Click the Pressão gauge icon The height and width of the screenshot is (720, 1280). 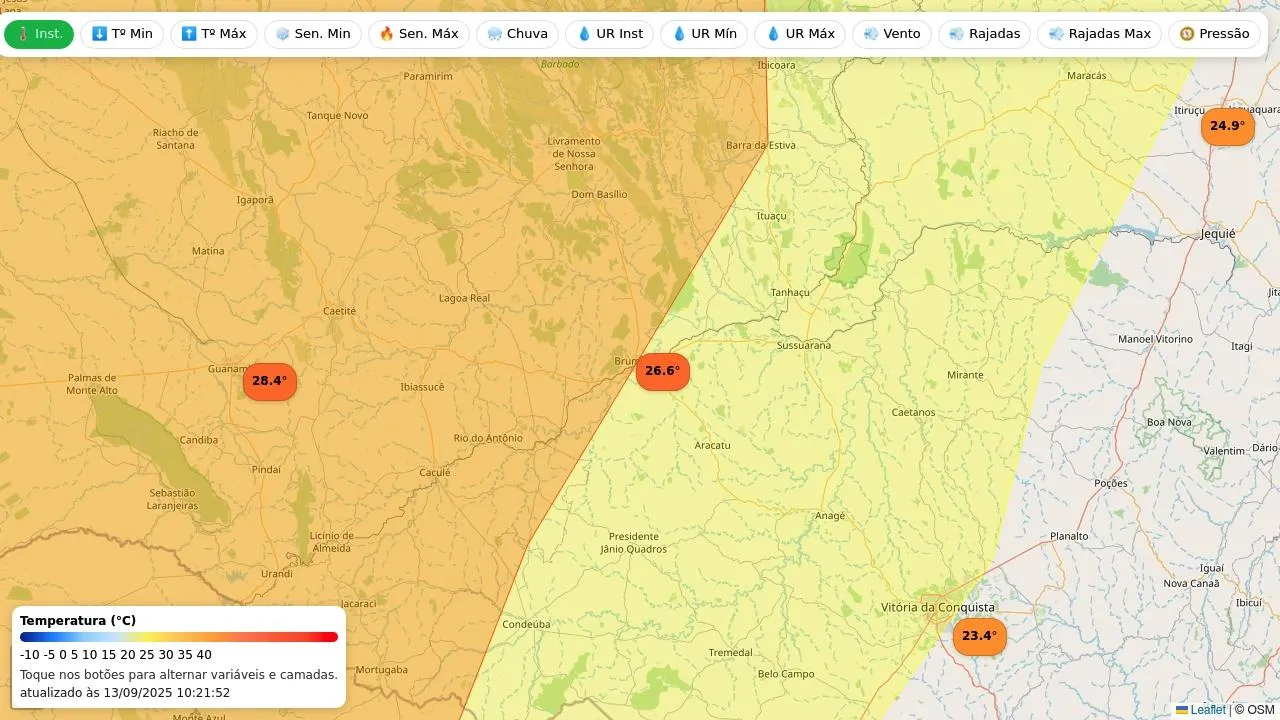click(x=1187, y=34)
